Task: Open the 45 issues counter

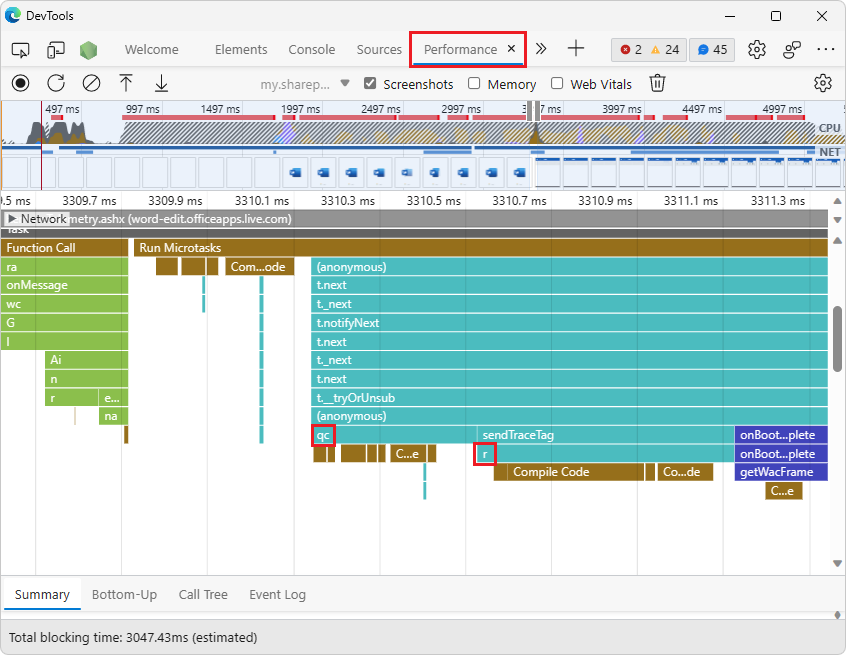Action: pyautogui.click(x=712, y=50)
